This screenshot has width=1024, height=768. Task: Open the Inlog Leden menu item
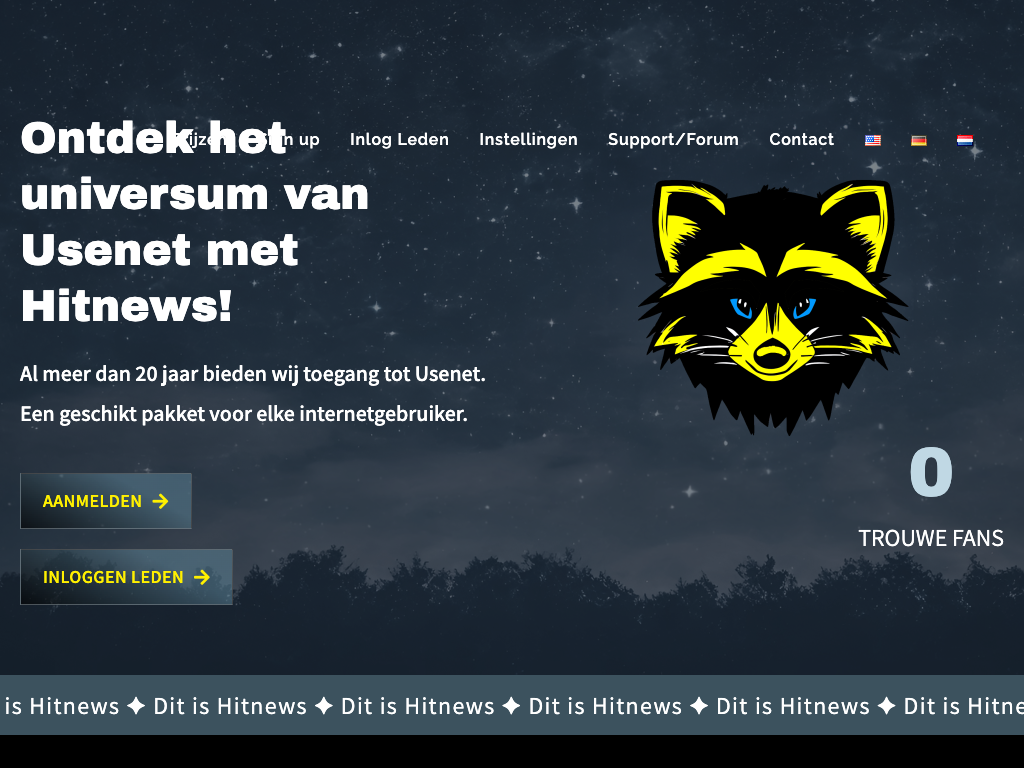(399, 140)
